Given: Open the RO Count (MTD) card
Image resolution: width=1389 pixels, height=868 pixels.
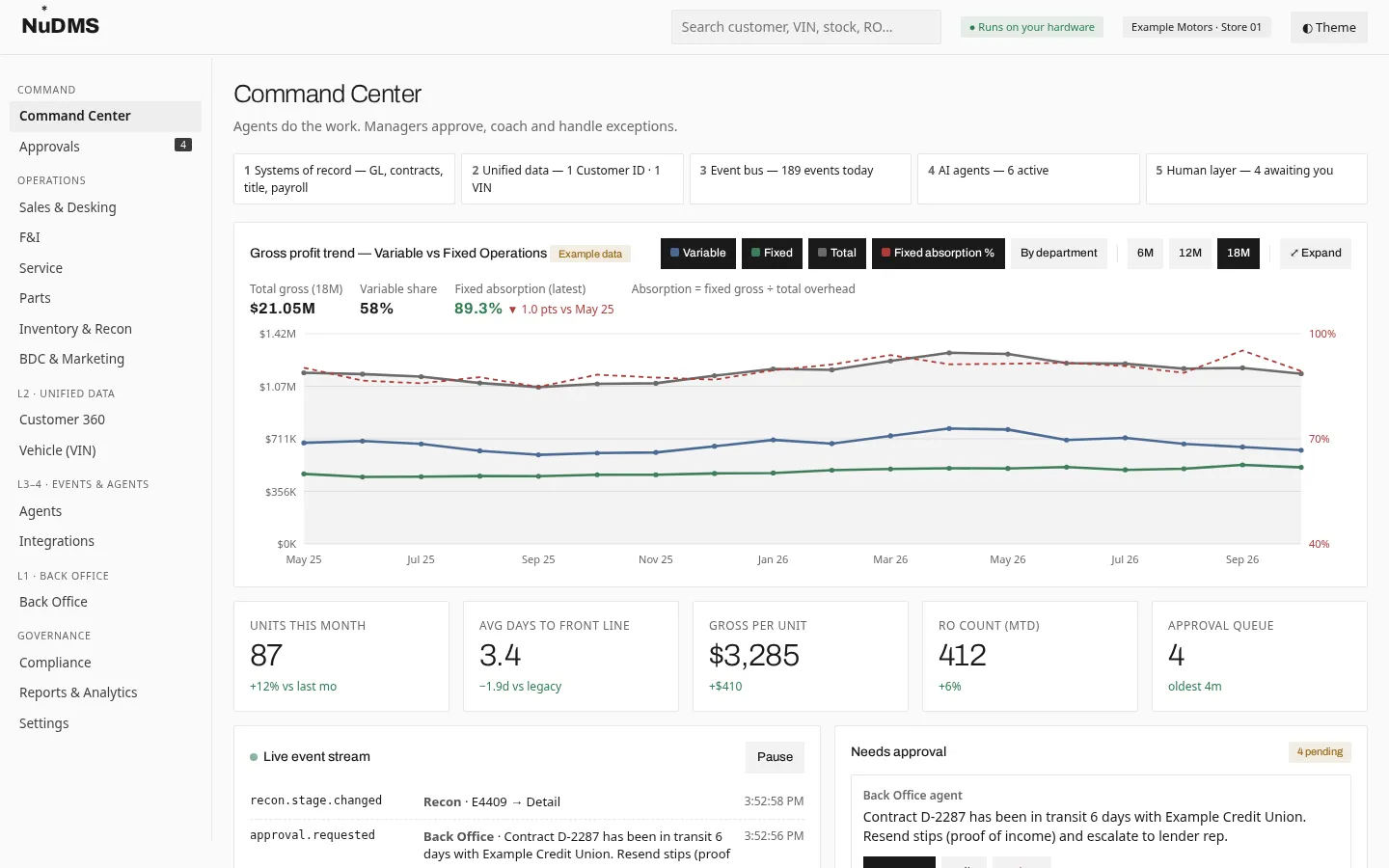Looking at the screenshot, I should pyautogui.click(x=1030, y=657).
